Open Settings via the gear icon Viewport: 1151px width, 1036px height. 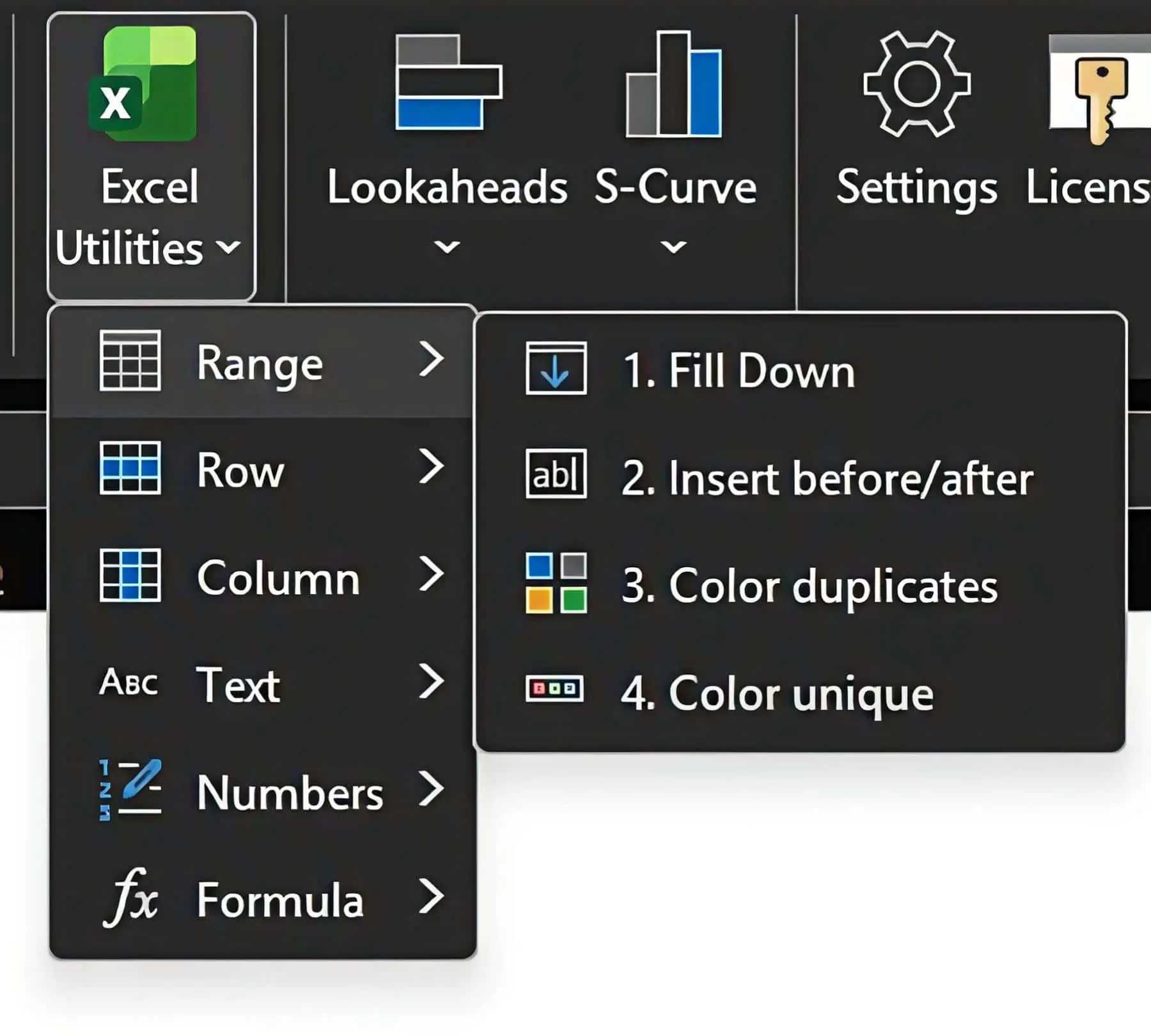[x=916, y=84]
